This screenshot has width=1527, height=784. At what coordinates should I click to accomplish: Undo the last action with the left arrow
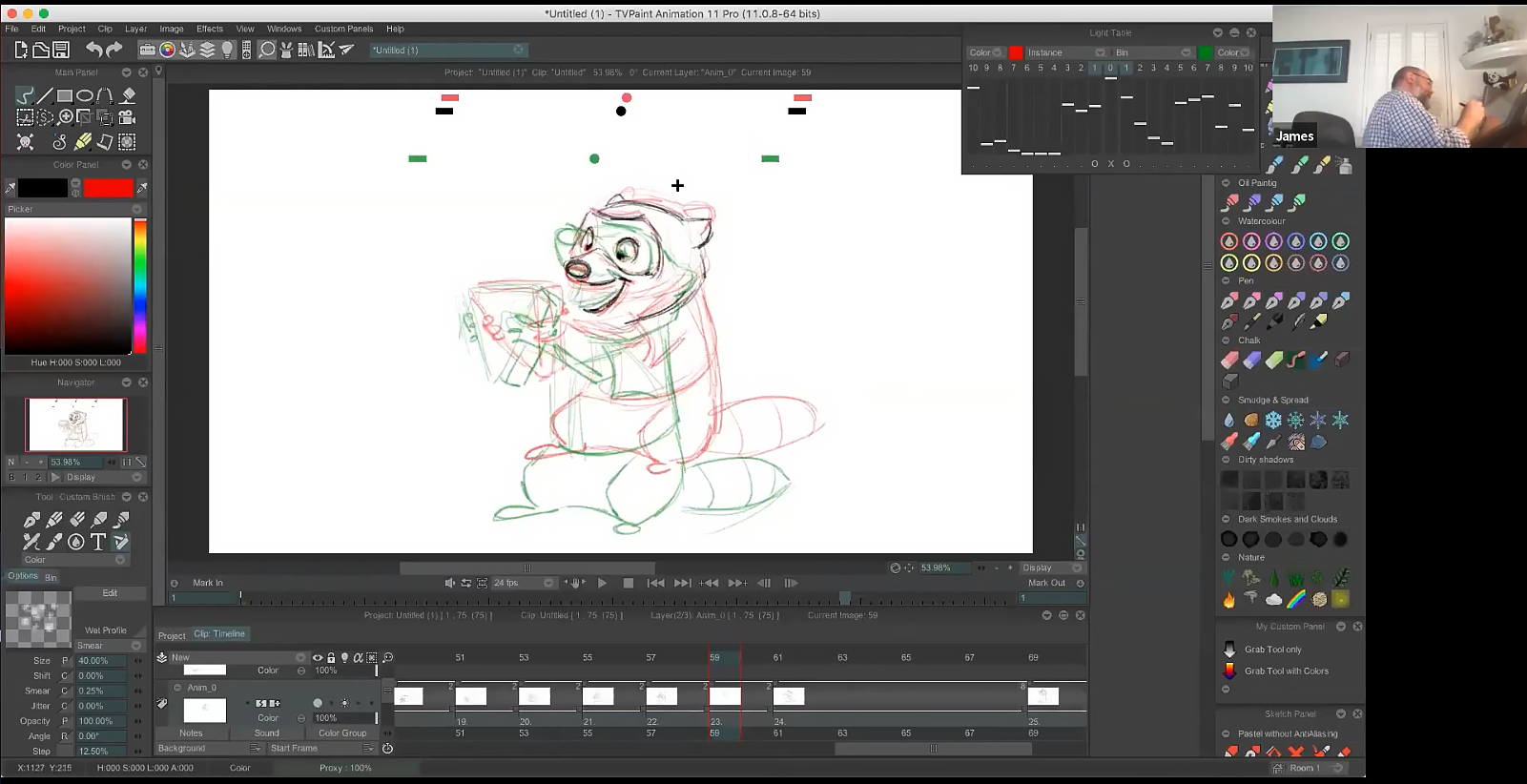coord(93,50)
